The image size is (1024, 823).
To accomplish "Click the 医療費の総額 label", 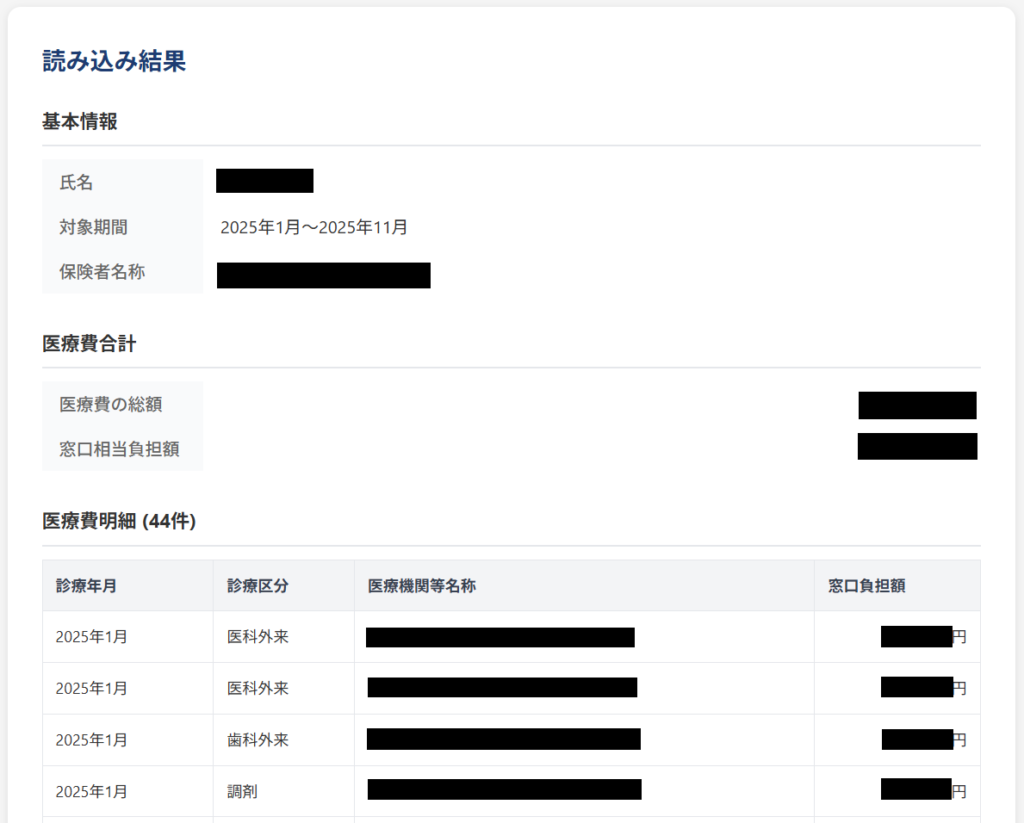I will click(x=110, y=404).
